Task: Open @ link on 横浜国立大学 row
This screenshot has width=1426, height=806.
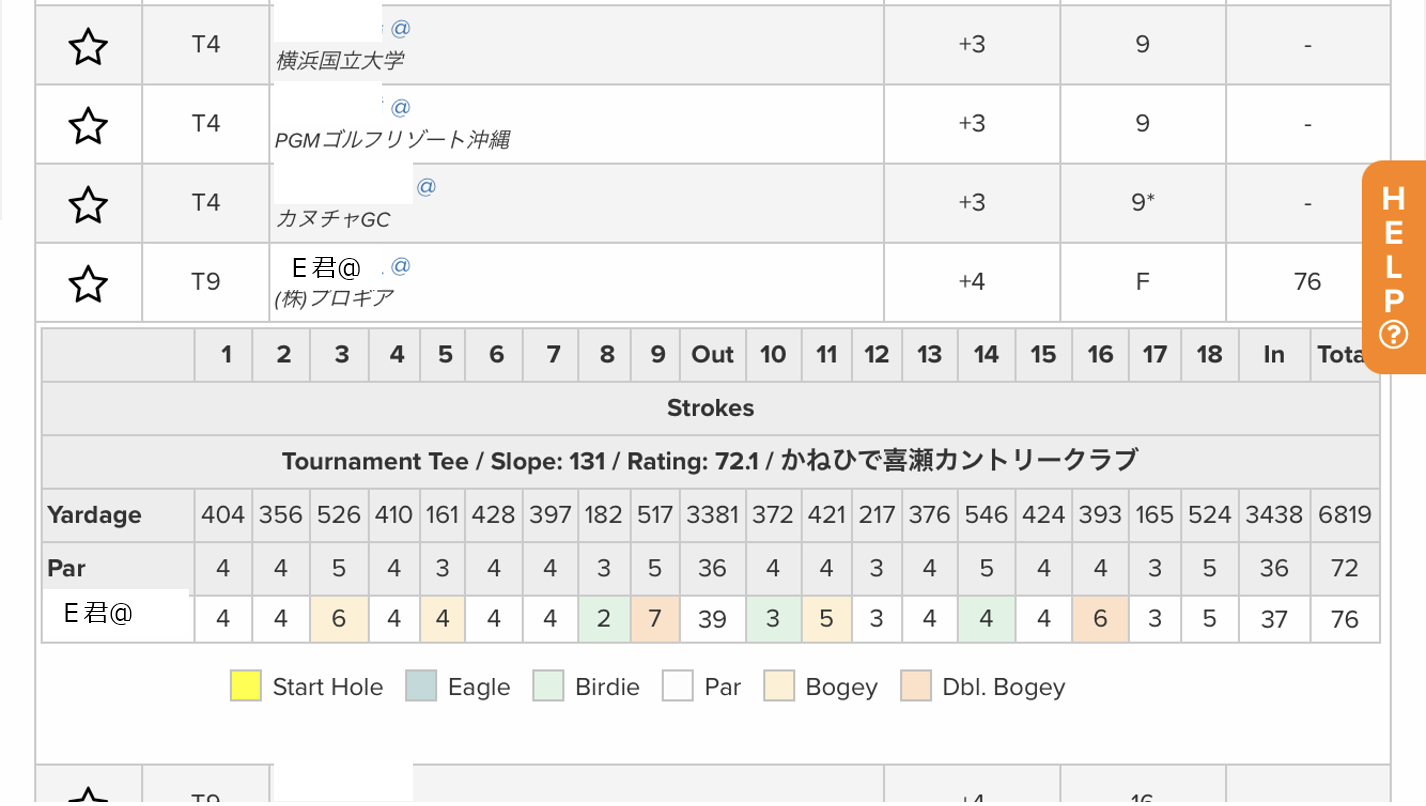Action: pos(400,28)
